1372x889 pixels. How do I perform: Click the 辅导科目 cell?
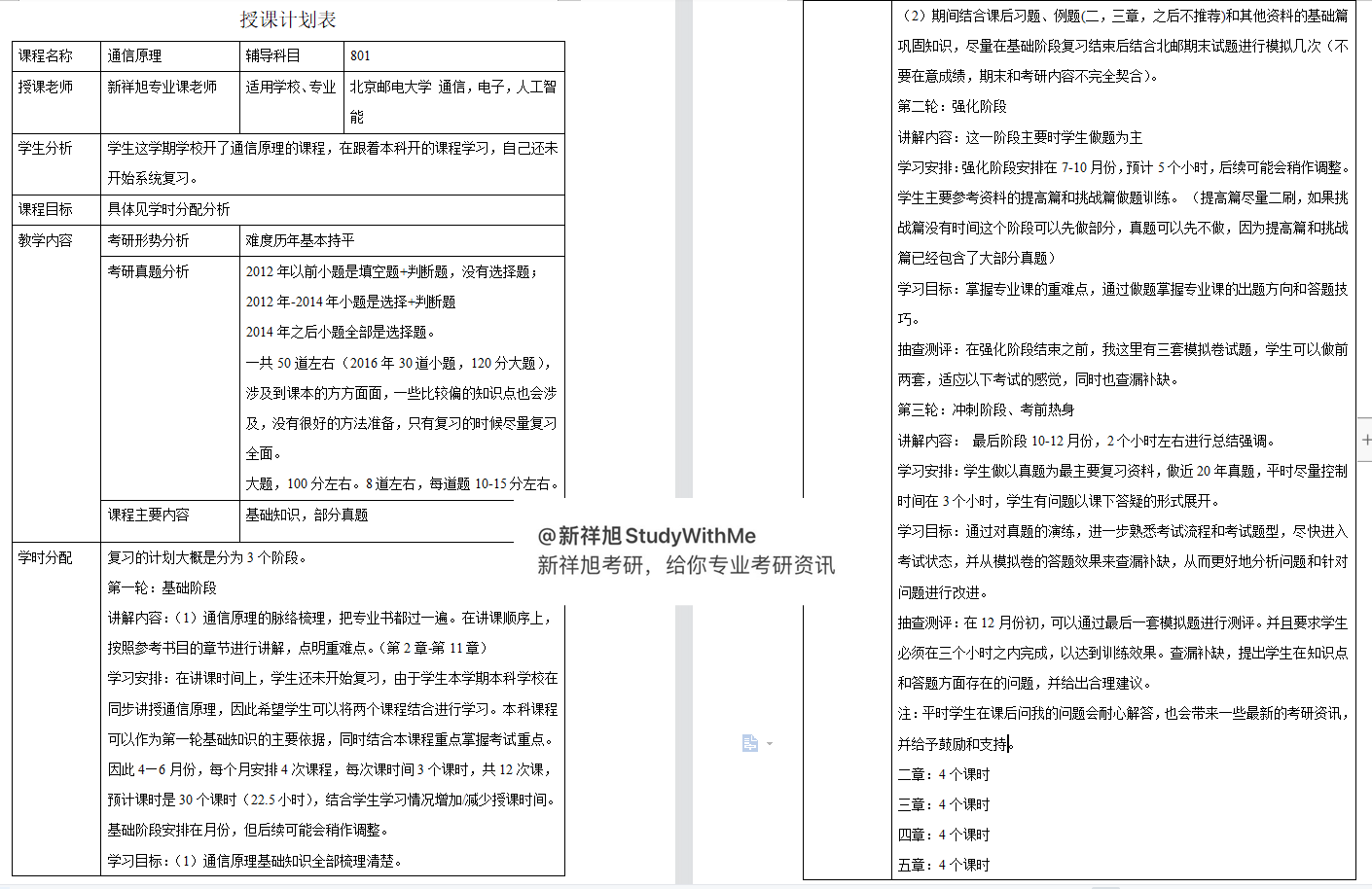(x=292, y=55)
